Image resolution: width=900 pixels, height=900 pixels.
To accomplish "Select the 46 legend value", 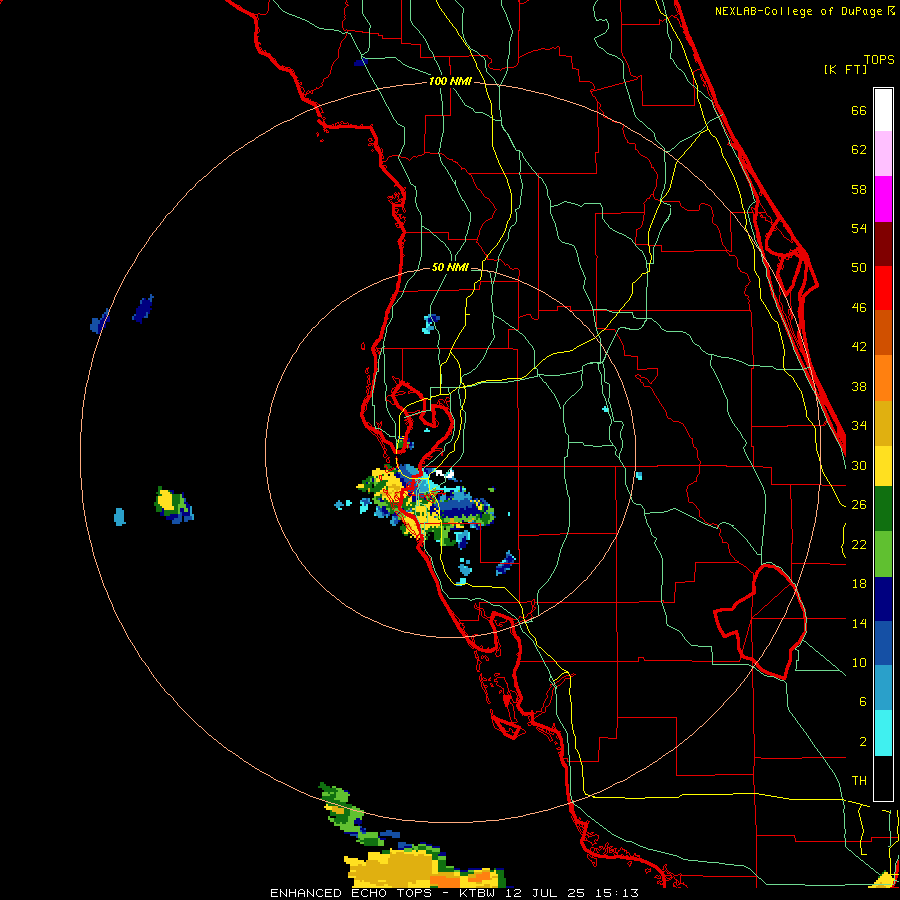I will tap(859, 308).
